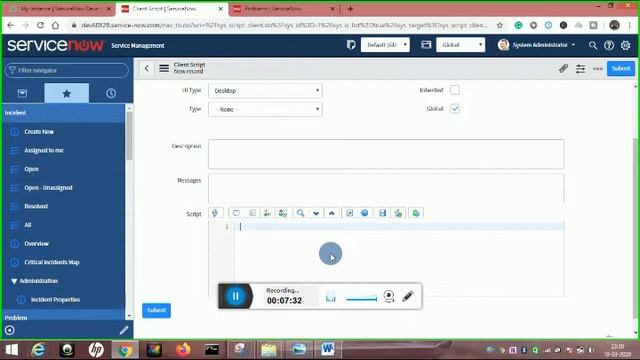Open the System Administrator user menu
This screenshot has height=360, width=640.
point(536,45)
